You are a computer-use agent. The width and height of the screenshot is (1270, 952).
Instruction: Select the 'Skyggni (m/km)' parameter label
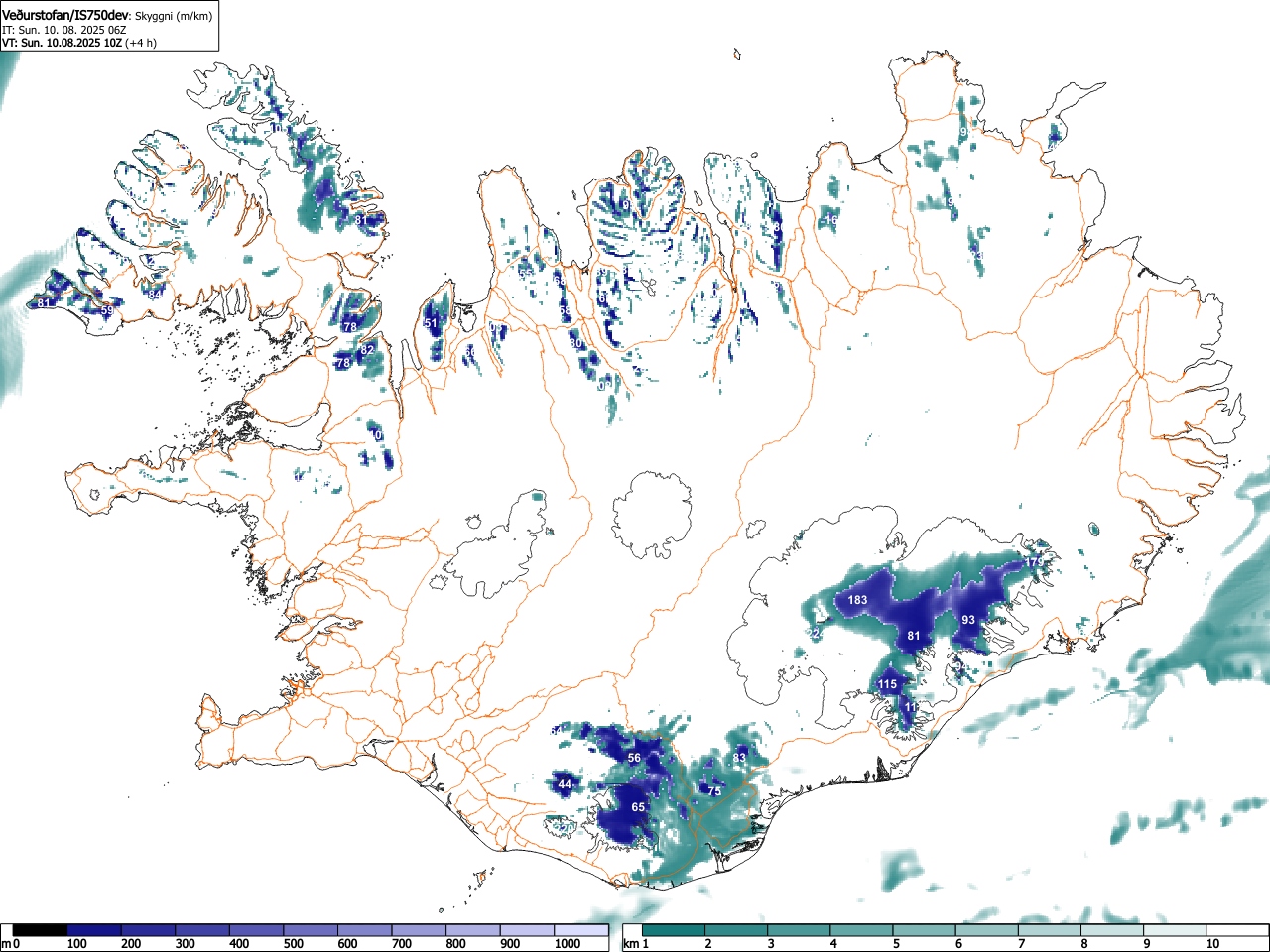point(173,16)
